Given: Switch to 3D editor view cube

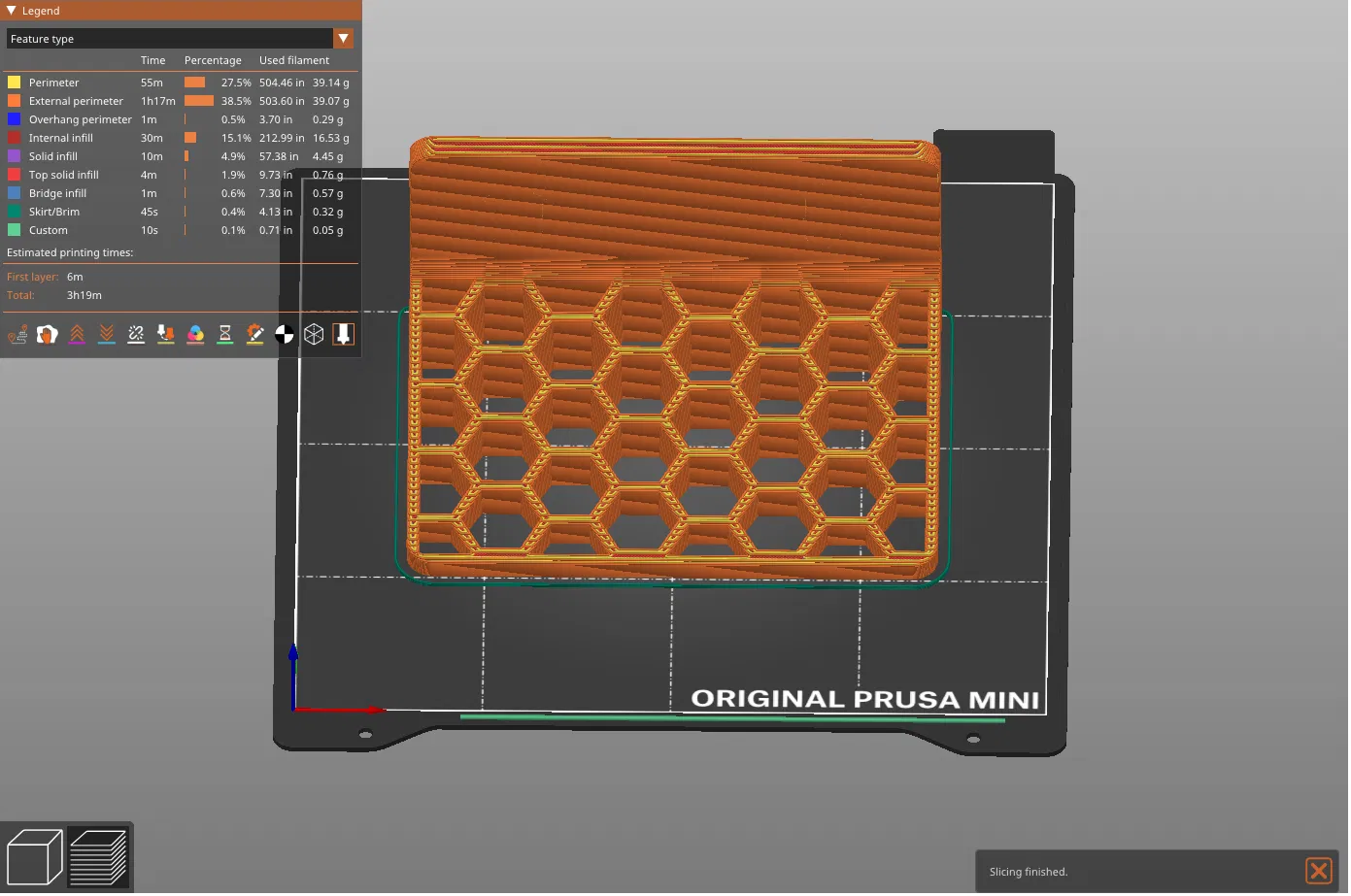Looking at the screenshot, I should (34, 858).
